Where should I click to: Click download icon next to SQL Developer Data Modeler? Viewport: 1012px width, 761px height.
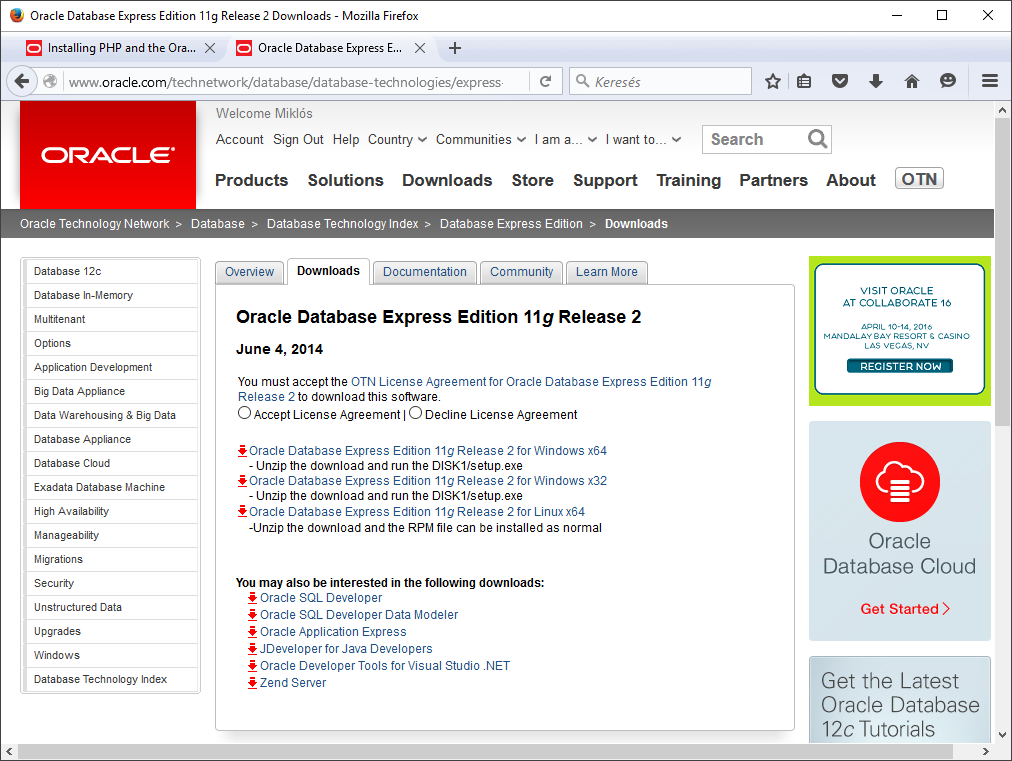click(253, 614)
